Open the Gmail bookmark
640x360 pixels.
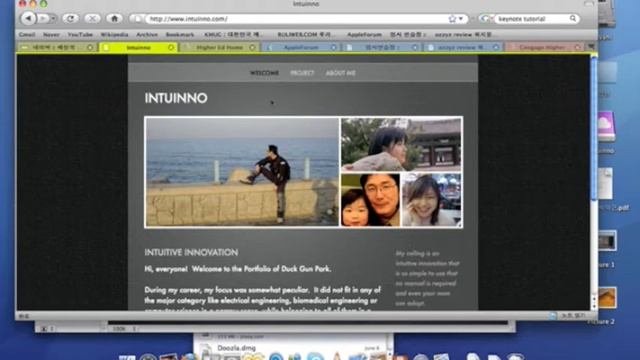tap(27, 35)
